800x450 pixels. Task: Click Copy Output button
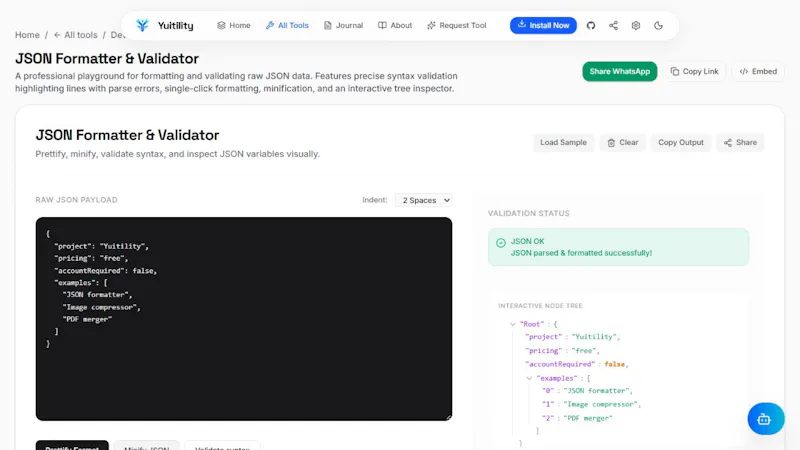click(681, 142)
